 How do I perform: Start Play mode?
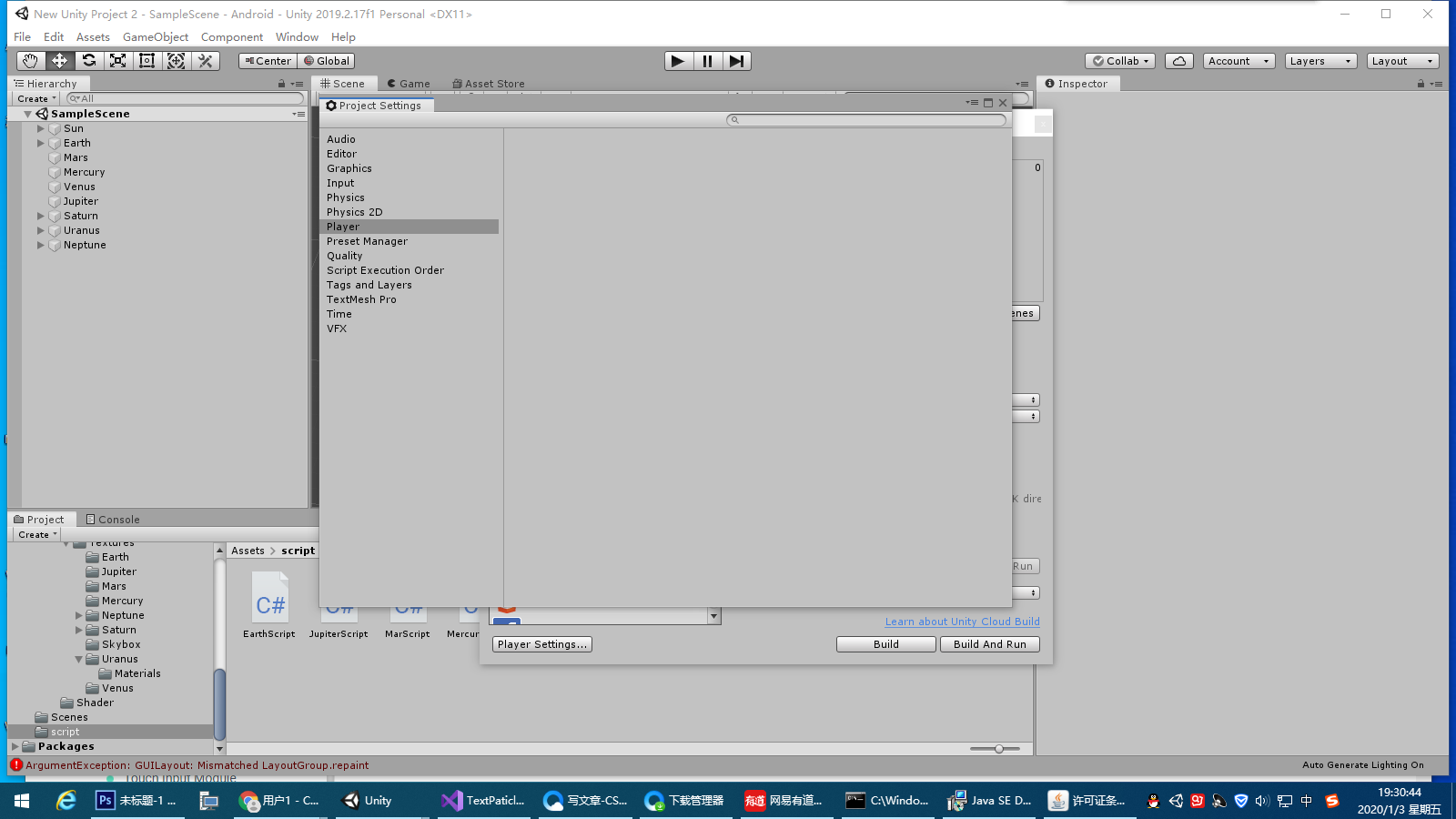tap(678, 61)
